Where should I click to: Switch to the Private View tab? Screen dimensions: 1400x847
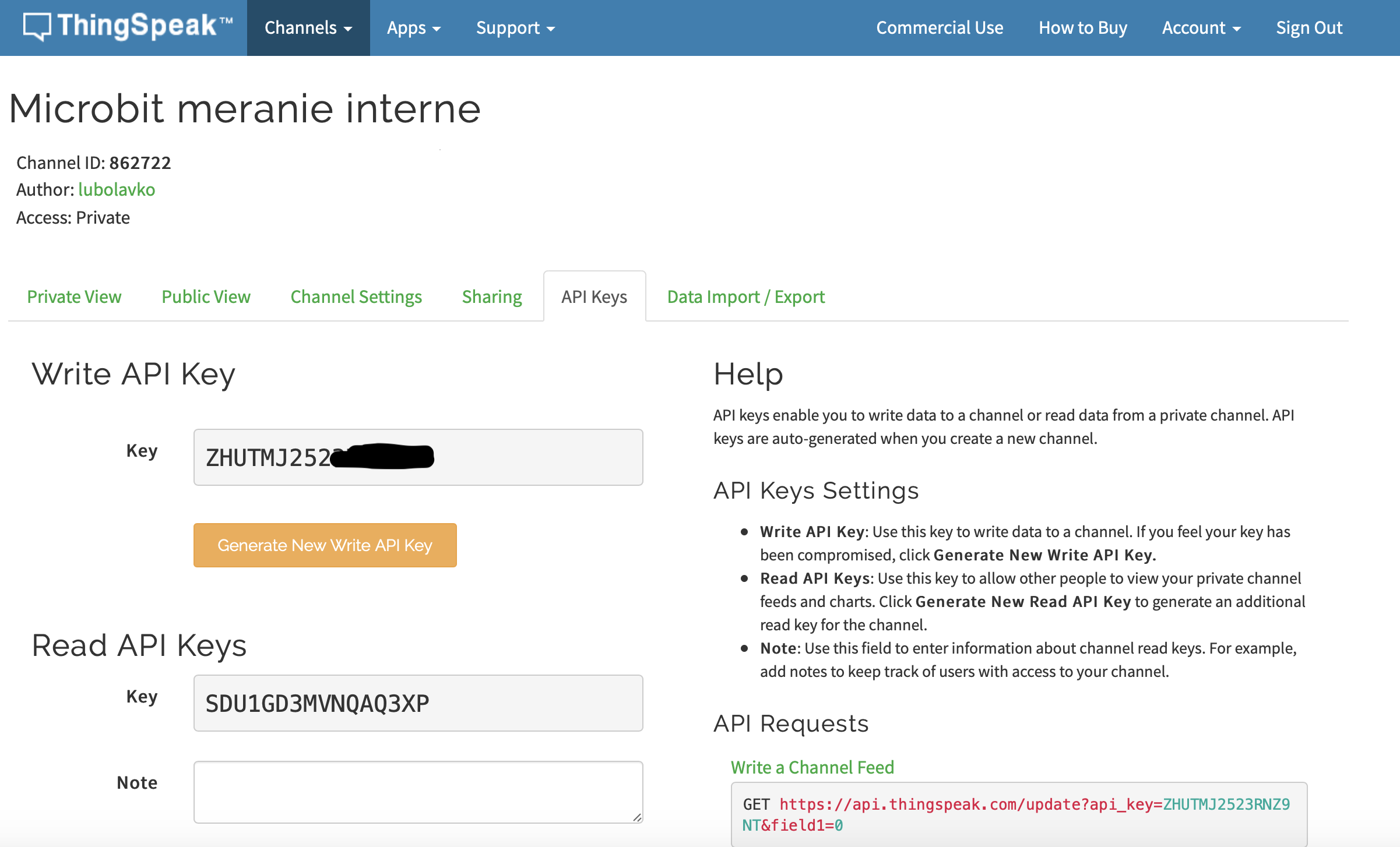click(x=74, y=297)
